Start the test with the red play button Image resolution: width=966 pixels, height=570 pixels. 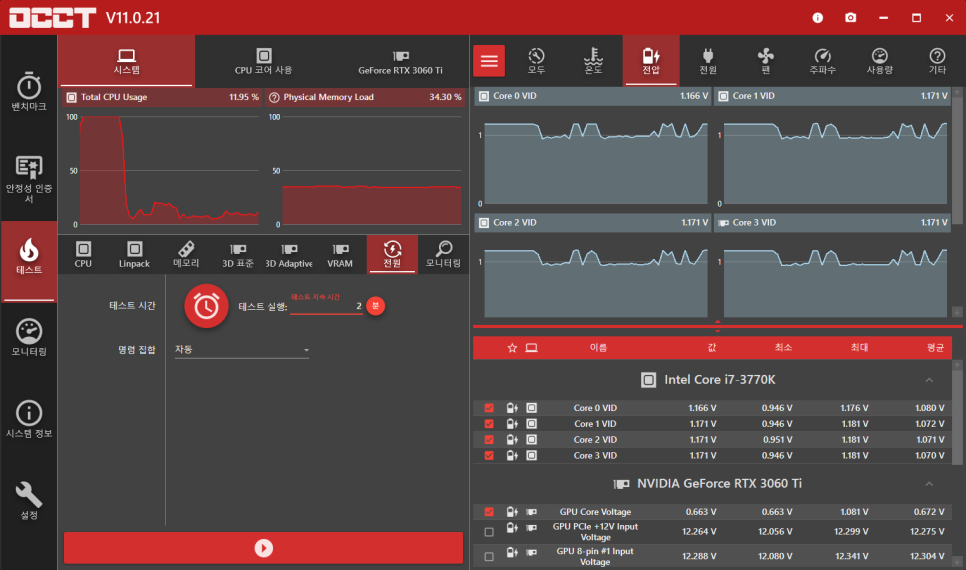tap(264, 548)
